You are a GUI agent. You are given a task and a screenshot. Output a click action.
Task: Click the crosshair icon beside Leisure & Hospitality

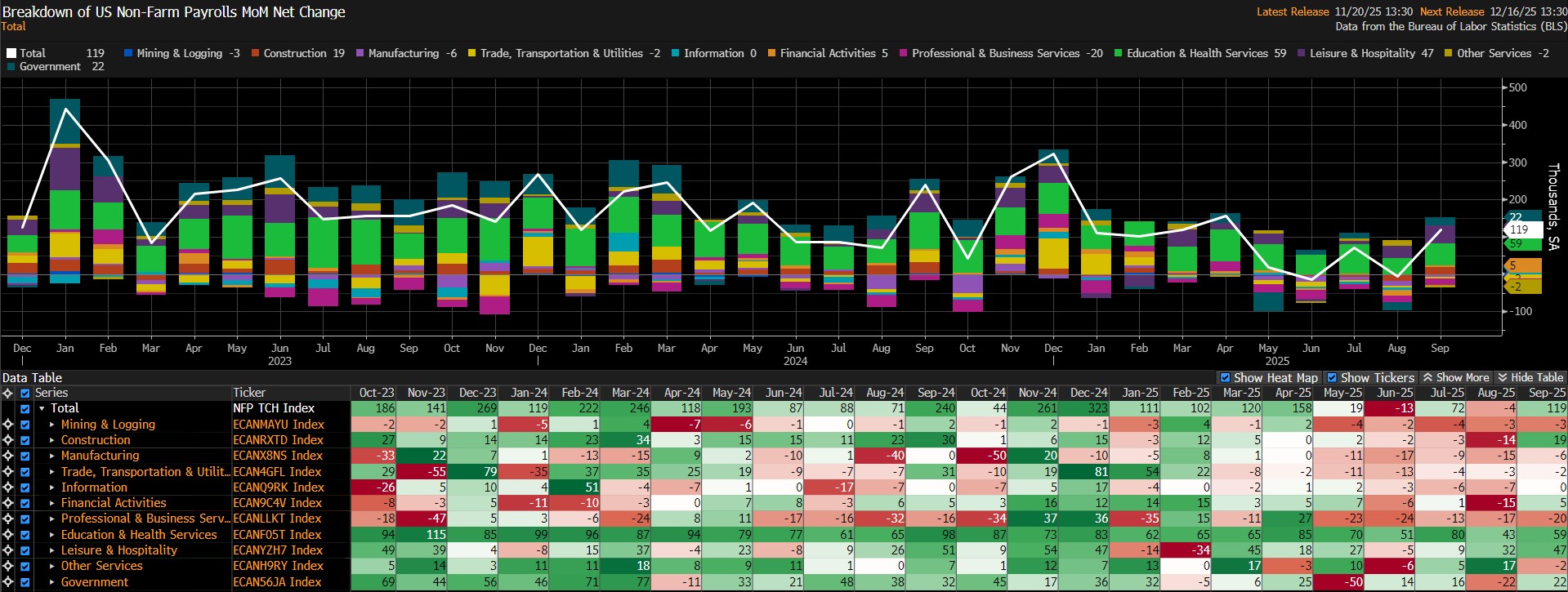tap(8, 550)
